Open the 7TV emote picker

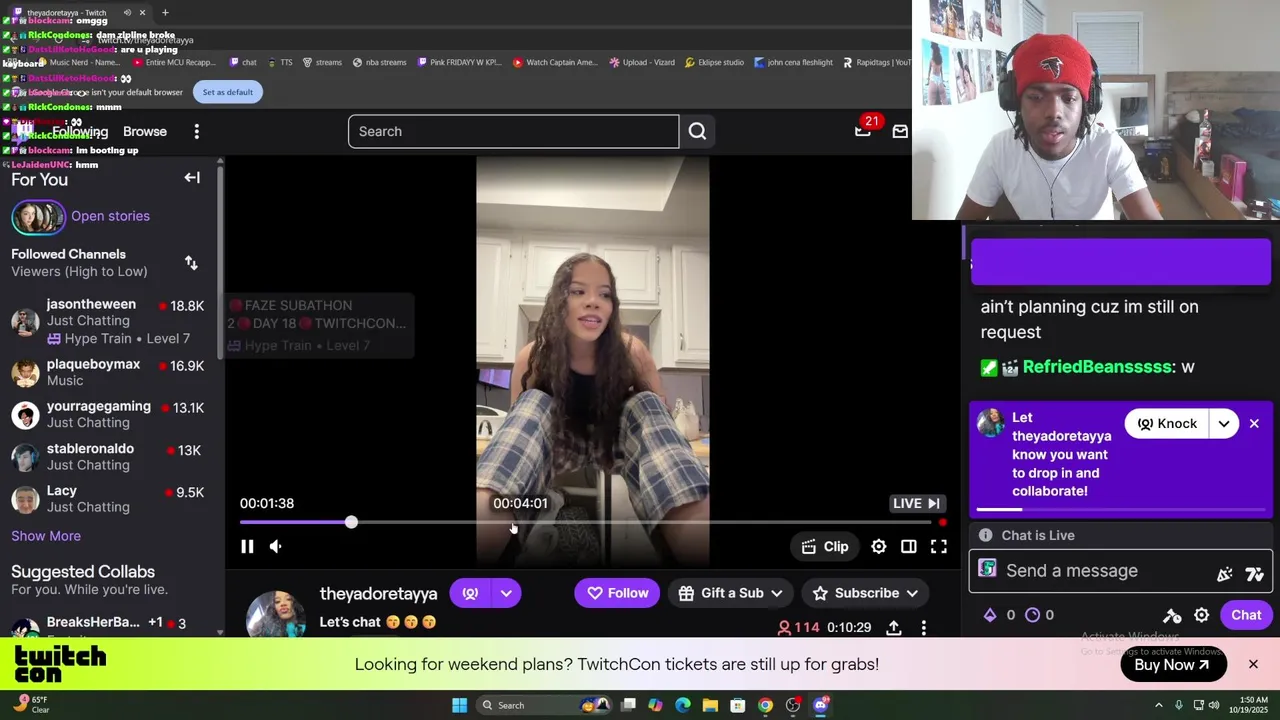pyautogui.click(x=1255, y=573)
